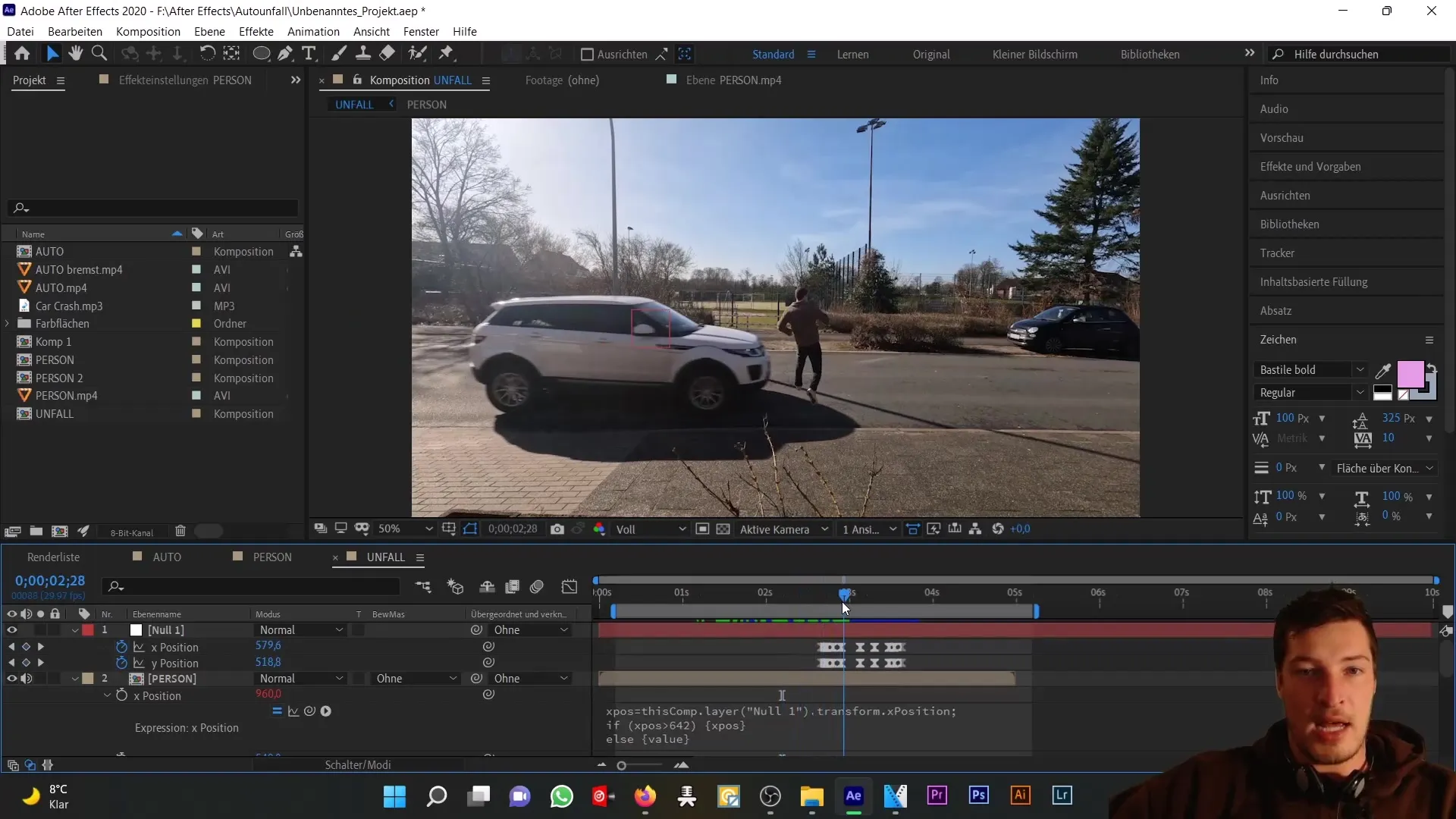Image resolution: width=1456 pixels, height=819 pixels.
Task: Click the null object icon for Null 1 layer
Action: [136, 630]
